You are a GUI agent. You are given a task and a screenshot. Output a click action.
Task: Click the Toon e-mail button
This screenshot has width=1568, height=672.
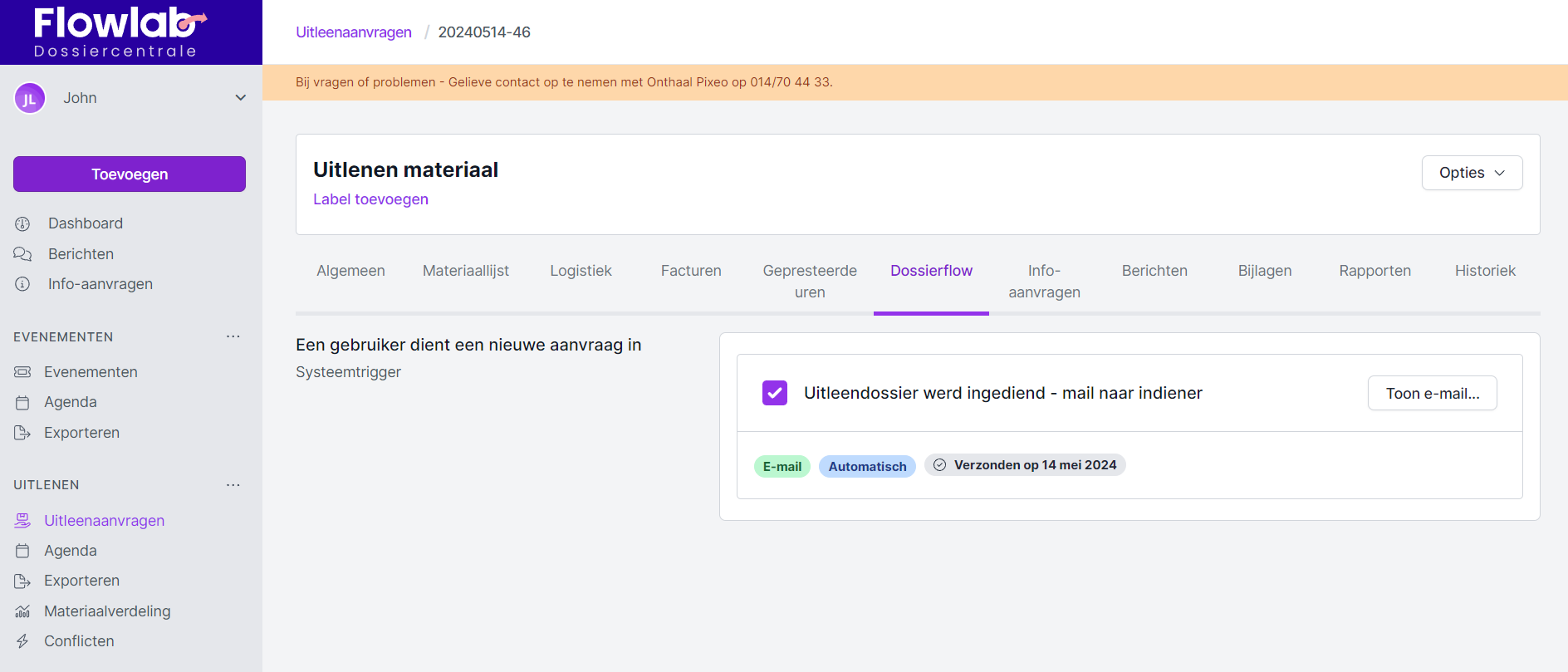1432,394
